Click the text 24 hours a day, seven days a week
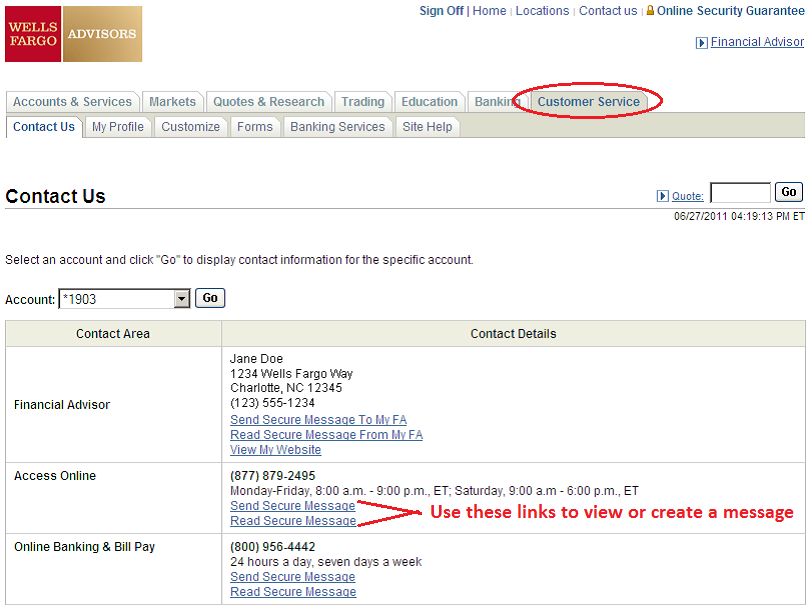 326,562
